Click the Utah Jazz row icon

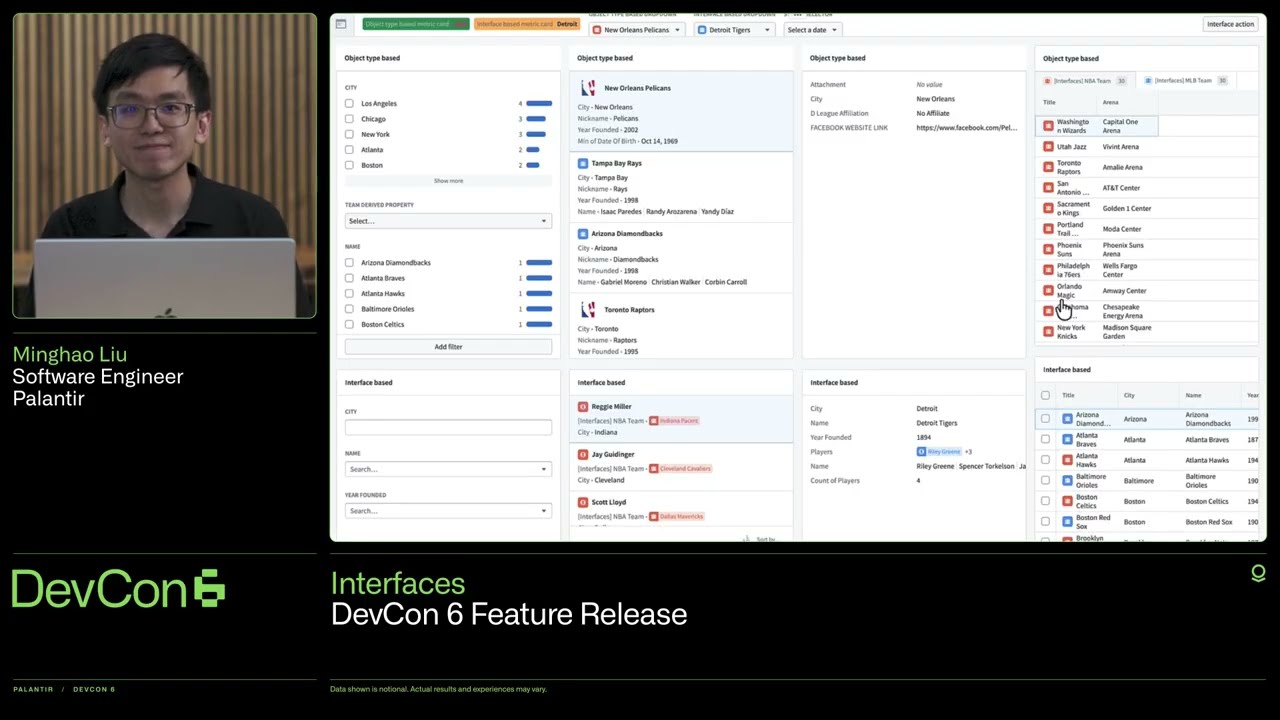pyautogui.click(x=1048, y=147)
